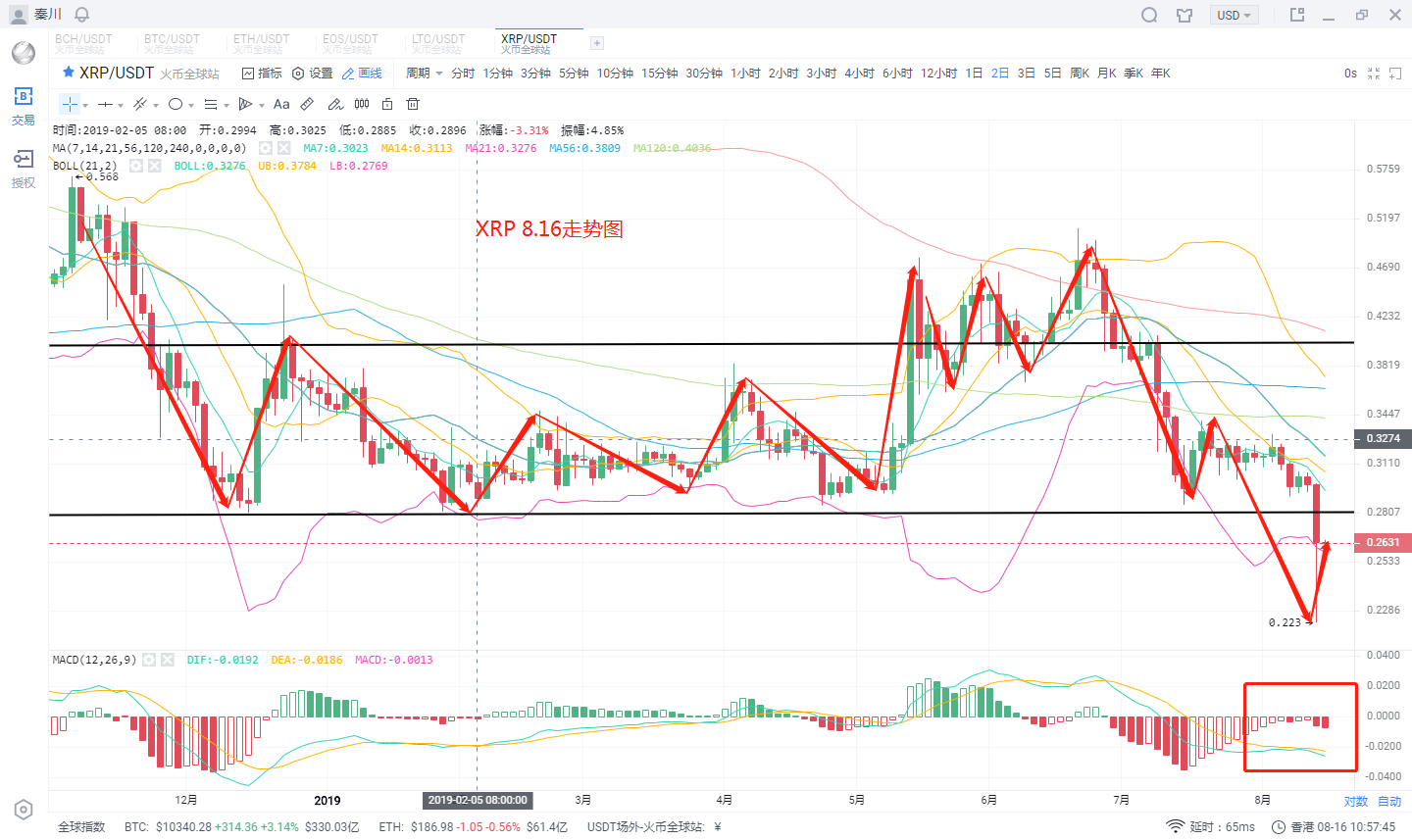This screenshot has height=840, width=1412.
Task: Select the ellipse shape tool
Action: click(x=176, y=104)
